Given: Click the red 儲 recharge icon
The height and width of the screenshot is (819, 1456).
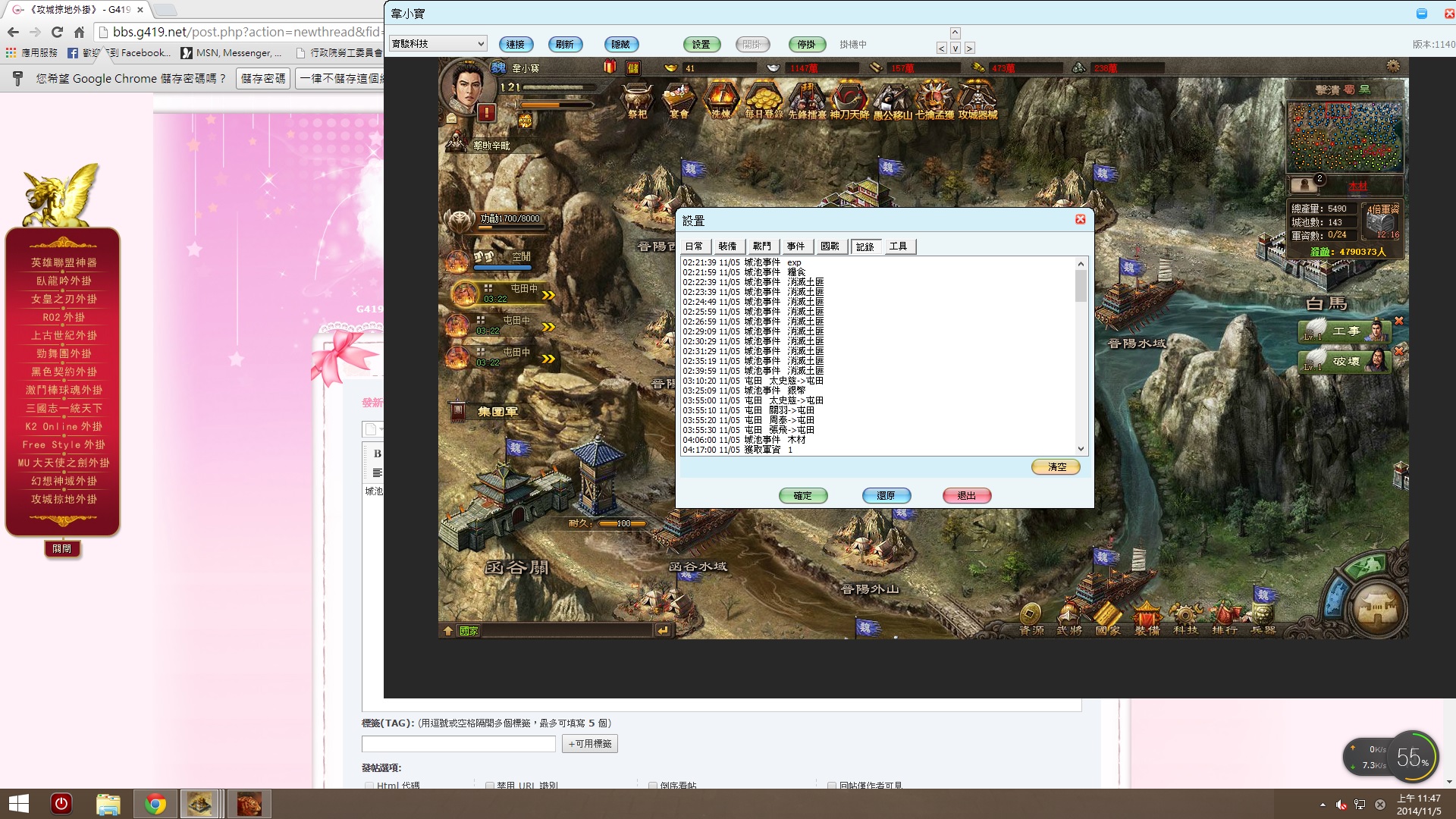Looking at the screenshot, I should pyautogui.click(x=632, y=67).
